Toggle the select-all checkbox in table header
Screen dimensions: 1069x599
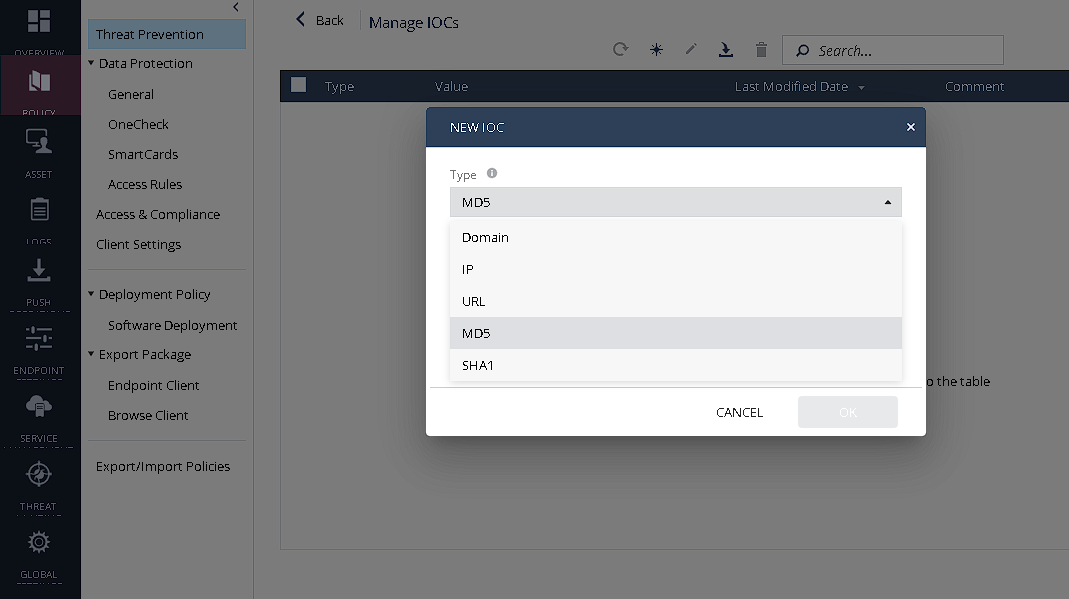298,85
